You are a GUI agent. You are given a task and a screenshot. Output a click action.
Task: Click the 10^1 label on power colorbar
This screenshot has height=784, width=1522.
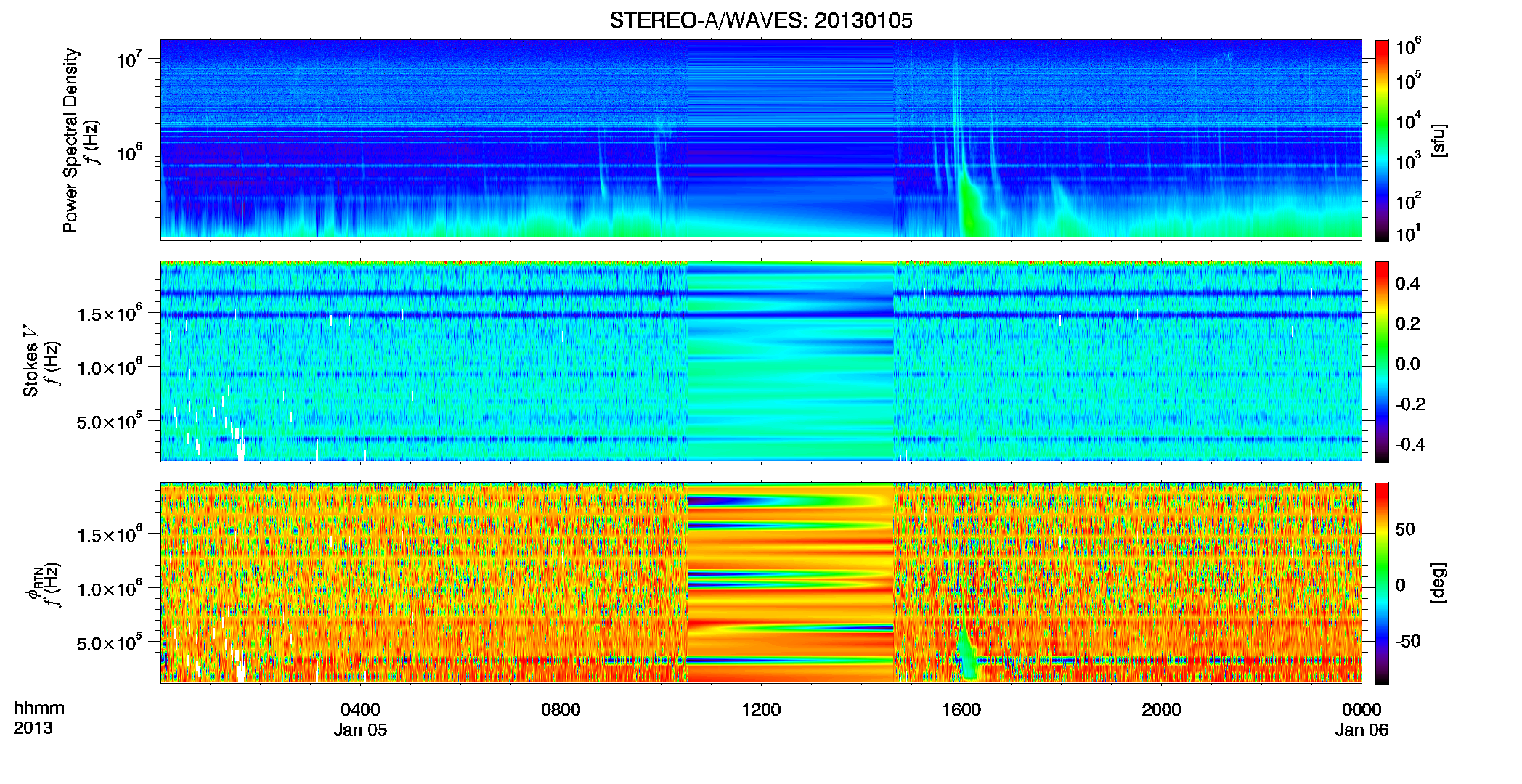coord(1407,233)
